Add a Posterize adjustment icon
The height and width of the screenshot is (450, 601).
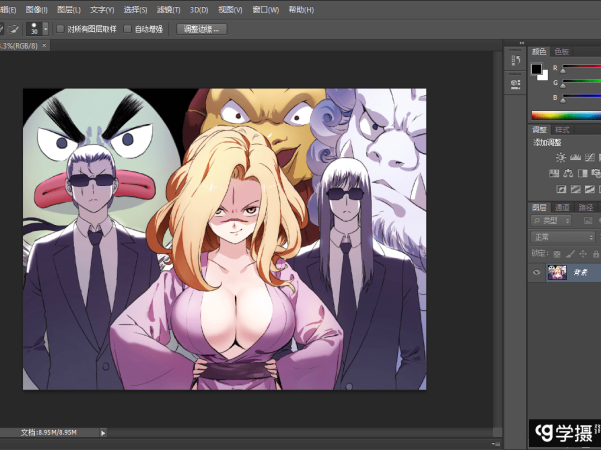click(575, 189)
